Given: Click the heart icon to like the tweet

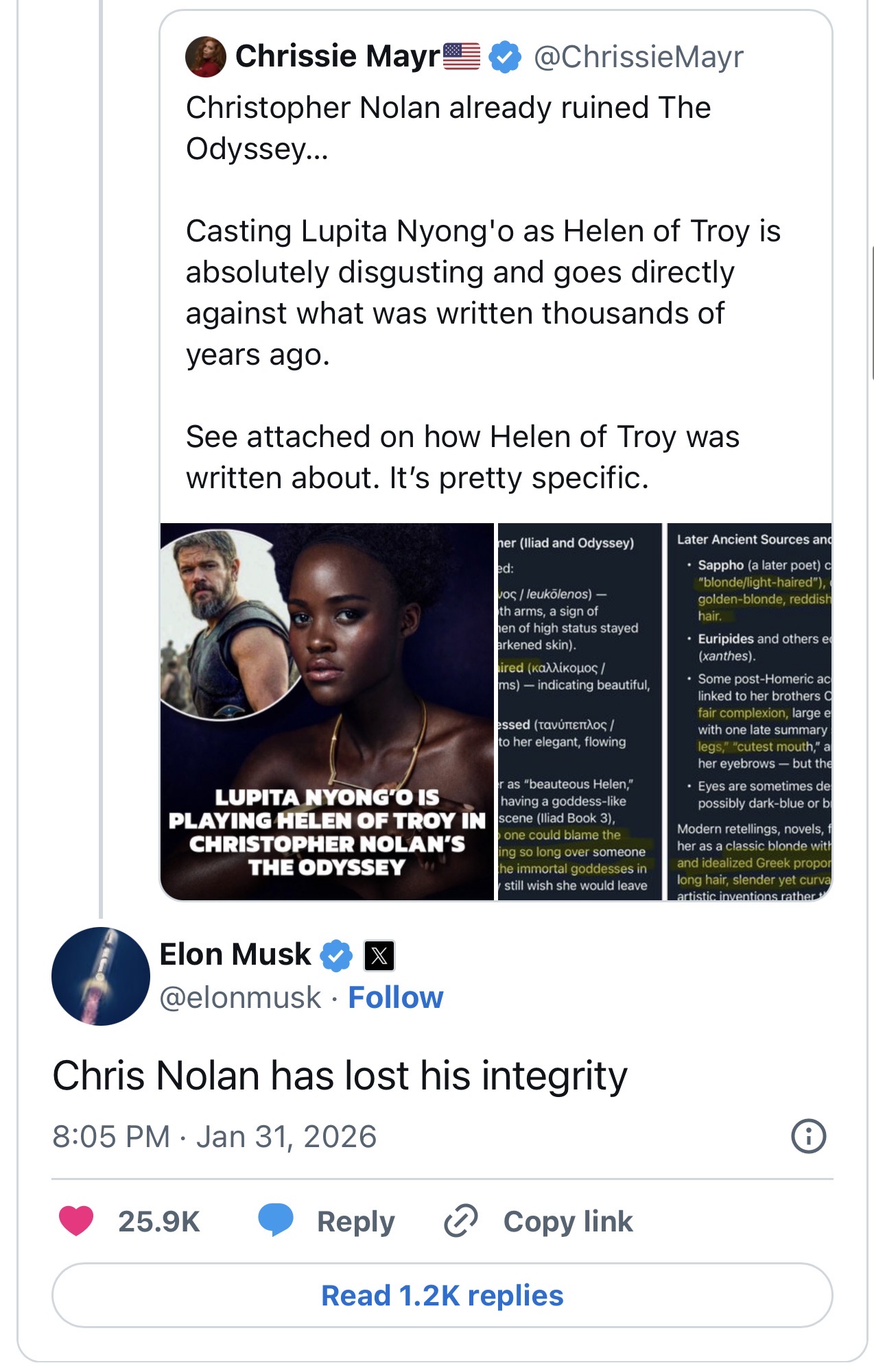Looking at the screenshot, I should click(x=76, y=1221).
